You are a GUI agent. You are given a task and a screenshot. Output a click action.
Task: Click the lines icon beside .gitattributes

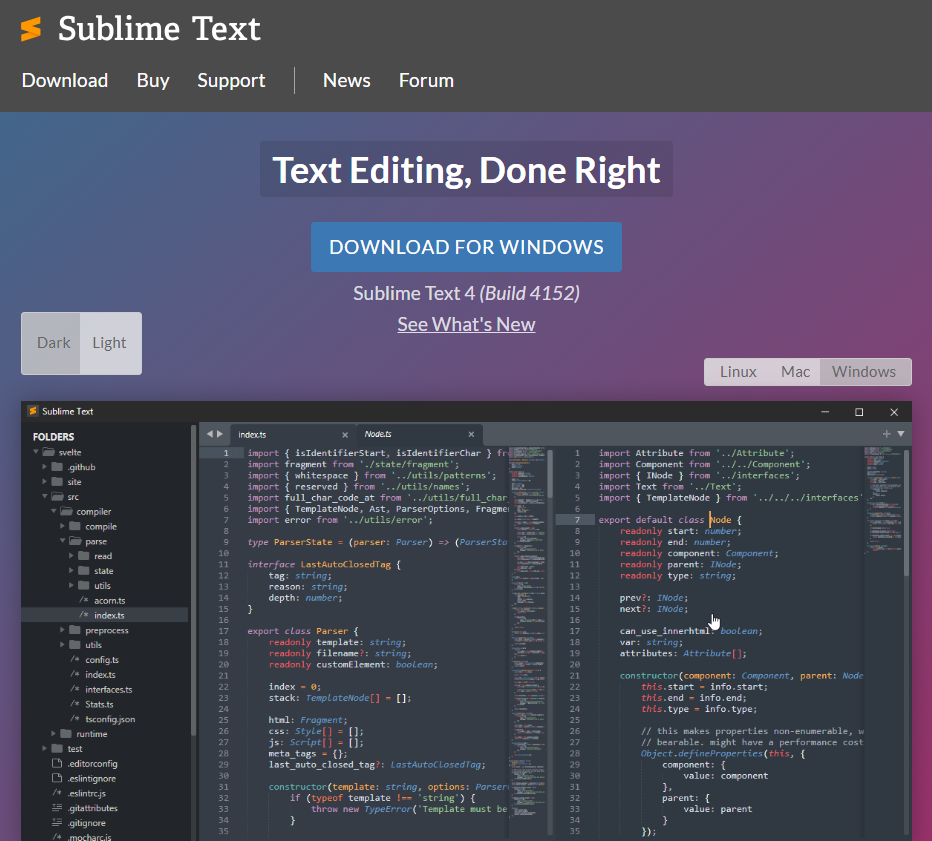(x=57, y=808)
